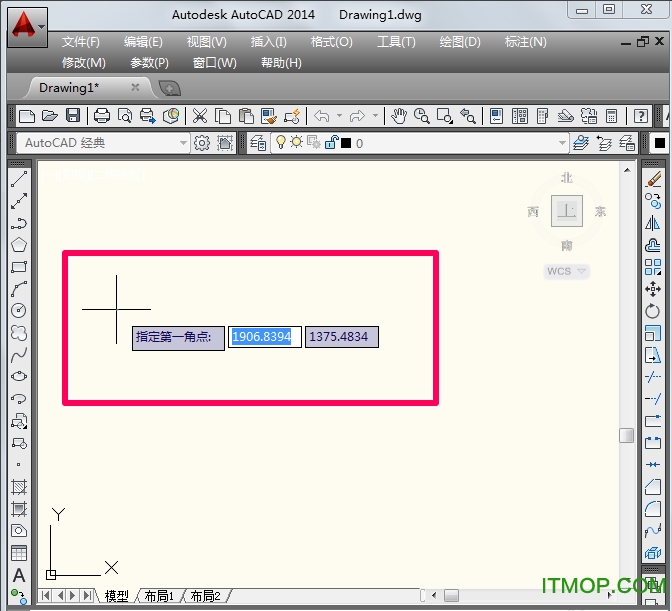Image resolution: width=672 pixels, height=611 pixels.
Task: Select the Extend tool
Action: [653, 399]
